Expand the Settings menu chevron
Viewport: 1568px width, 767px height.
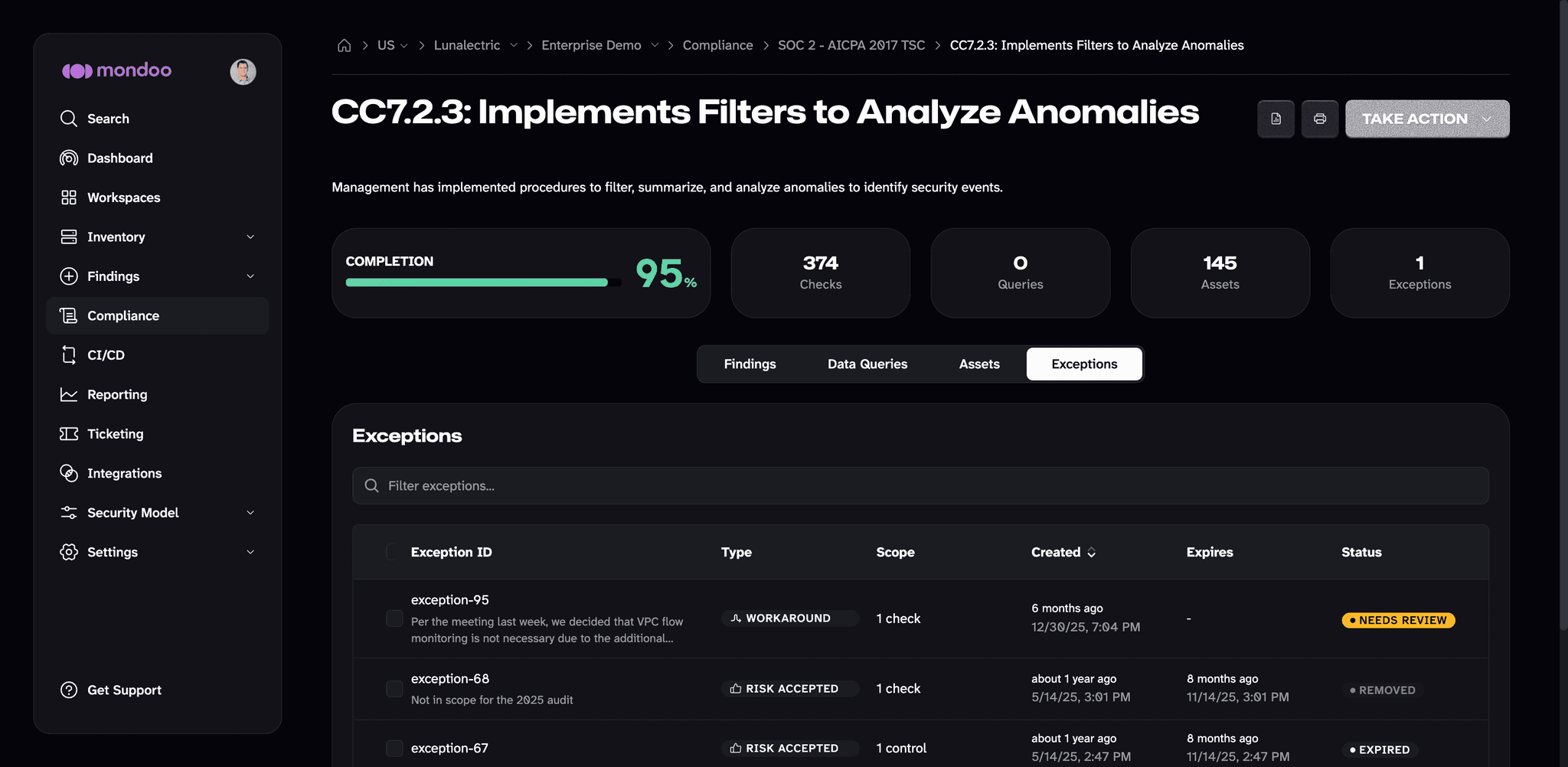250,552
